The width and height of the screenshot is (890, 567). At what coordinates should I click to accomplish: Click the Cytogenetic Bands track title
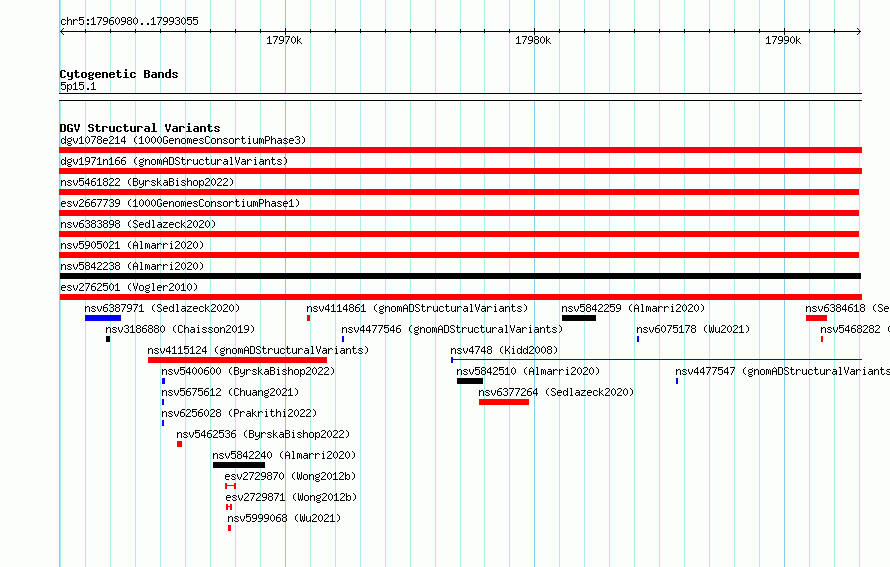click(x=119, y=74)
